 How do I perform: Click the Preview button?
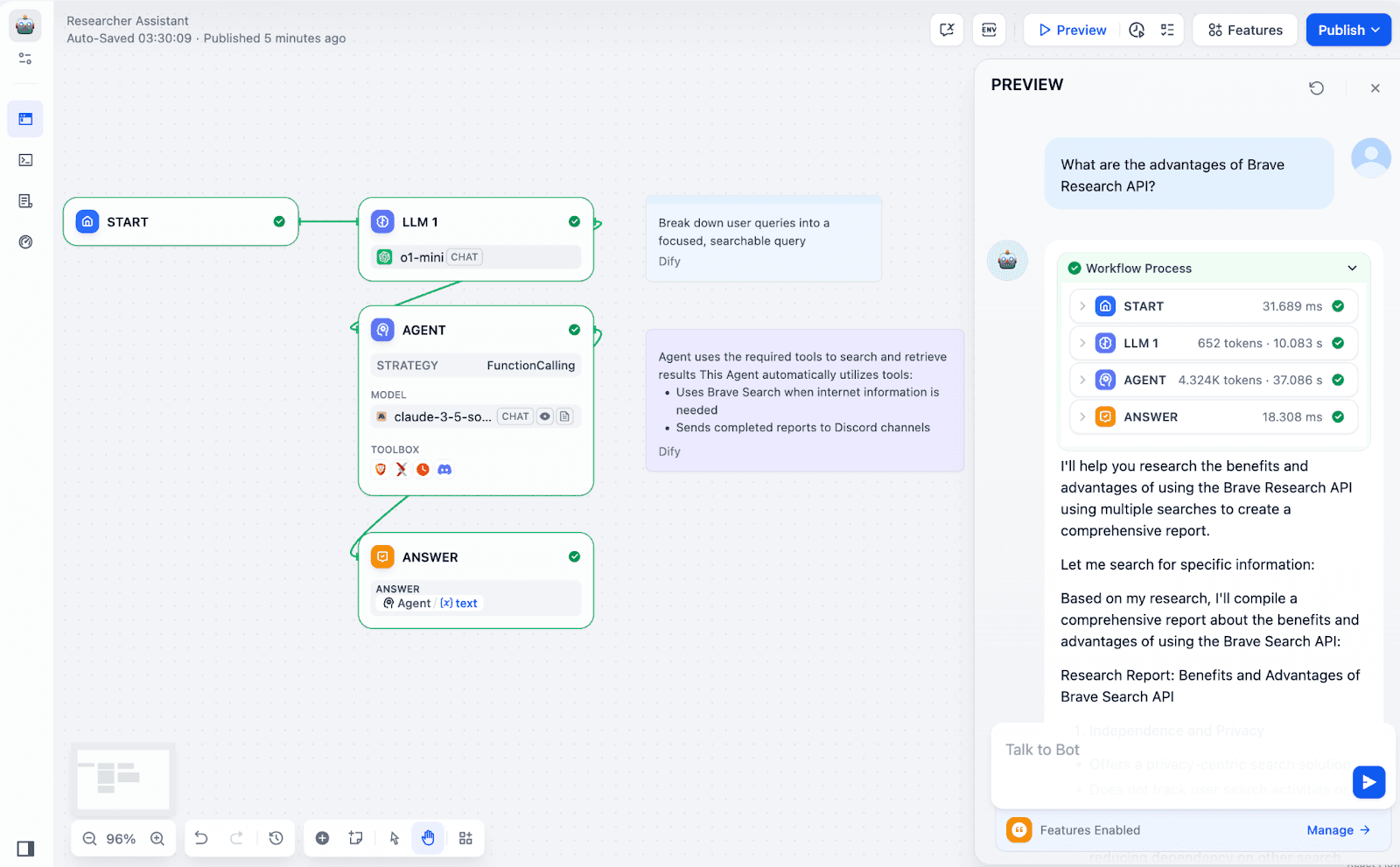click(x=1072, y=30)
